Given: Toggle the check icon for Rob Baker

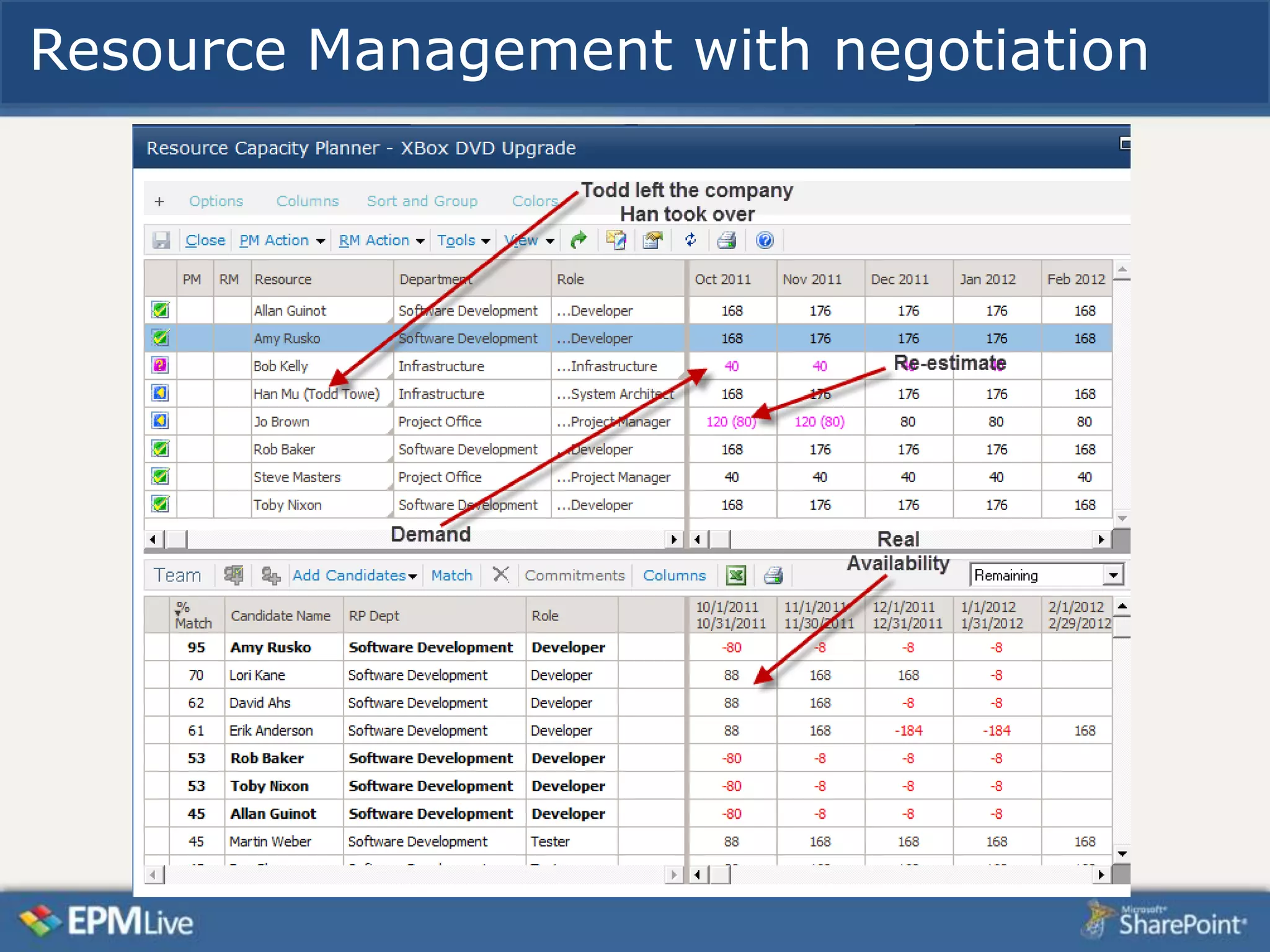Looking at the screenshot, I should tap(160, 448).
